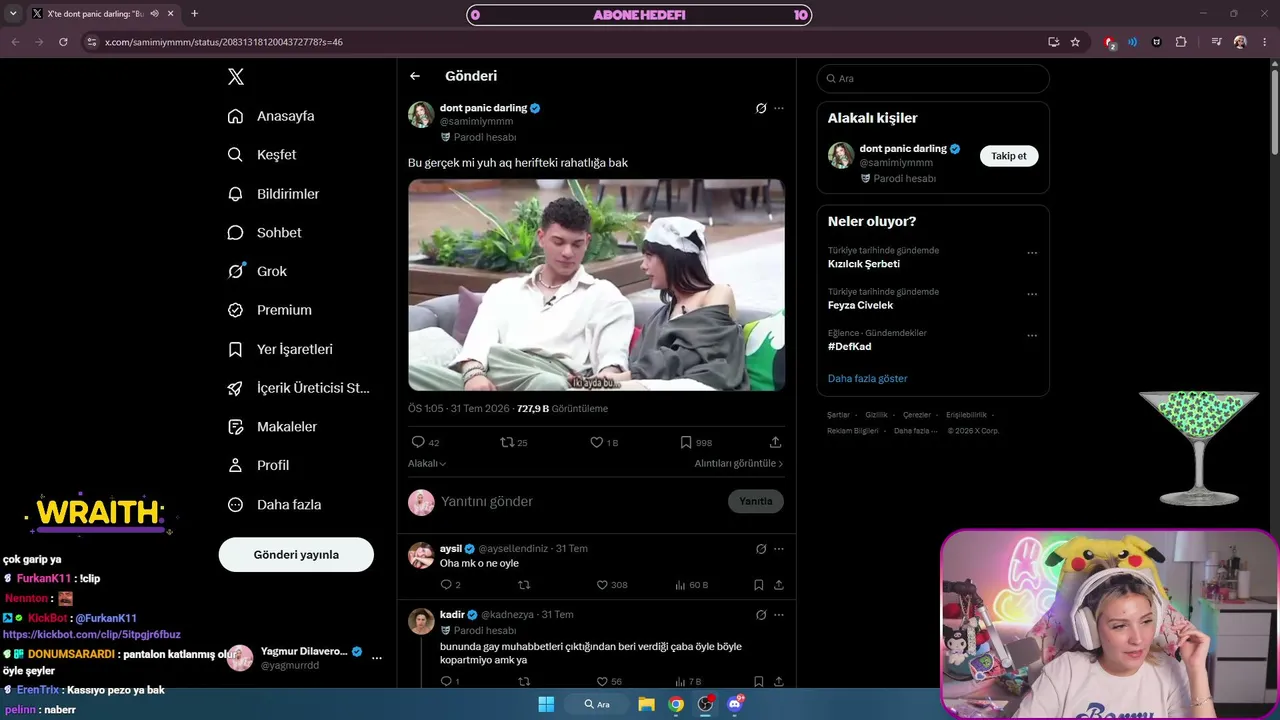Viewport: 1280px width, 720px height.
Task: Open Discord from the taskbar
Action: click(x=735, y=704)
